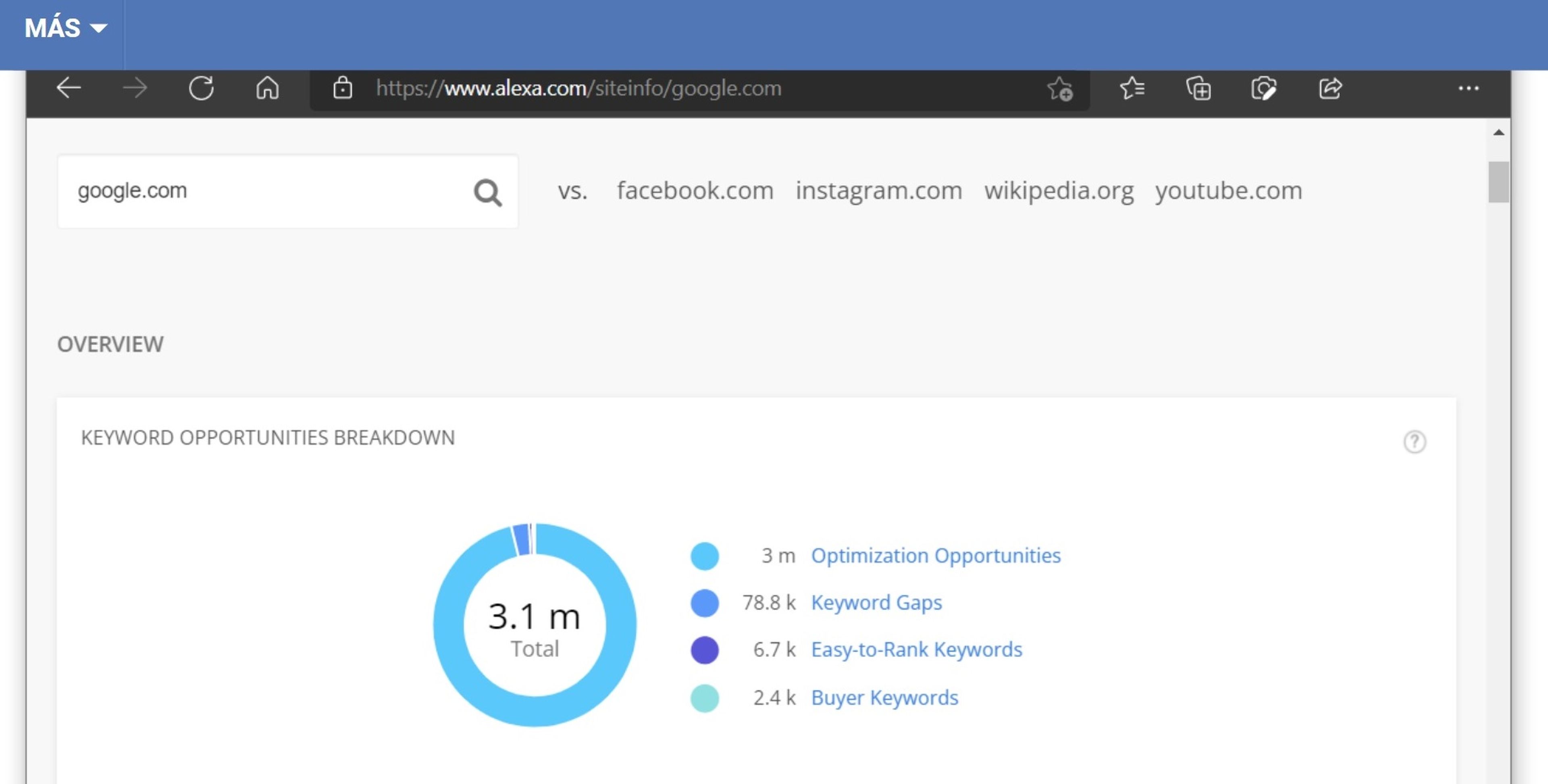
Task: Open the favorites list icon
Action: click(x=1132, y=88)
